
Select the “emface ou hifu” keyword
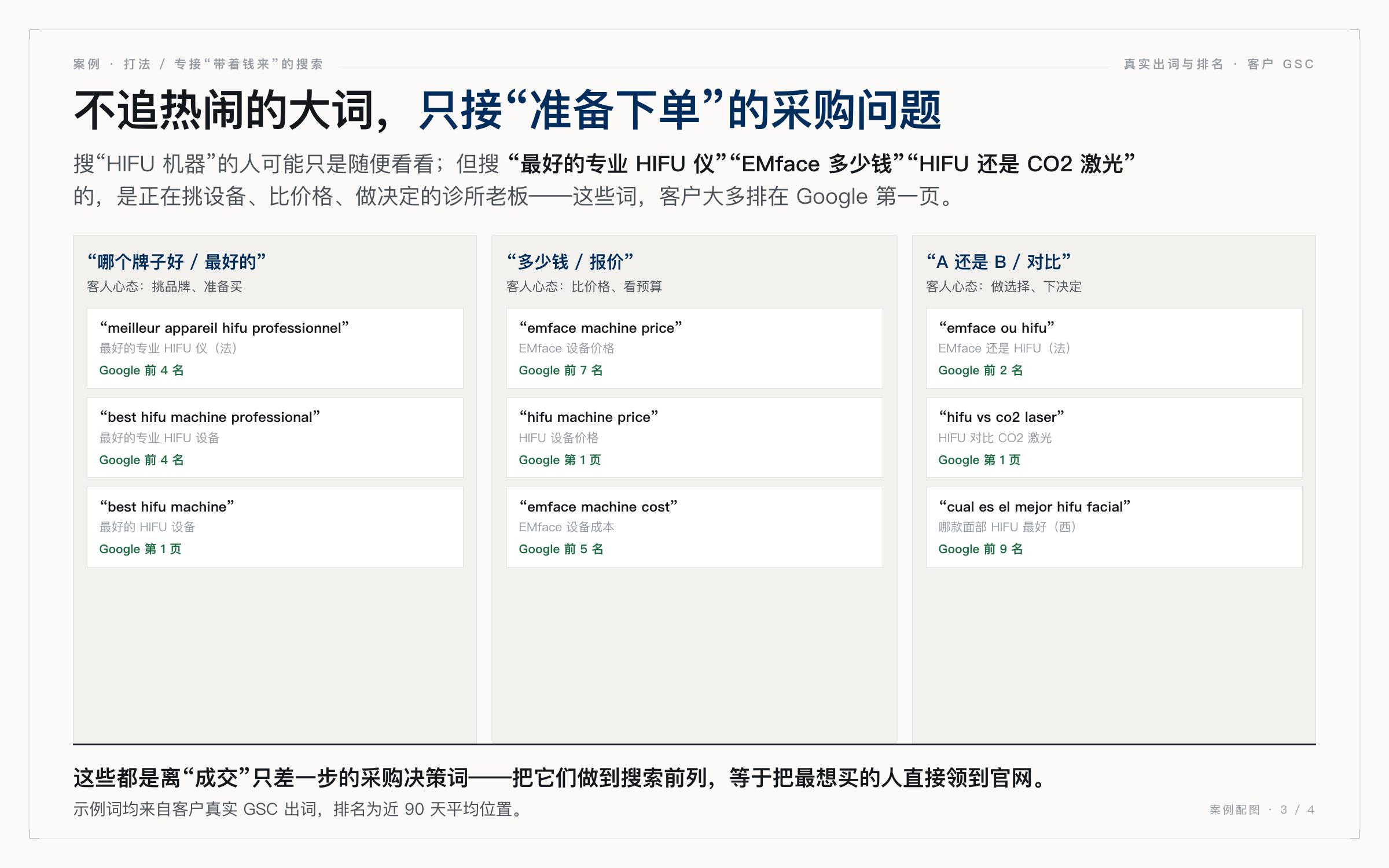pos(997,328)
